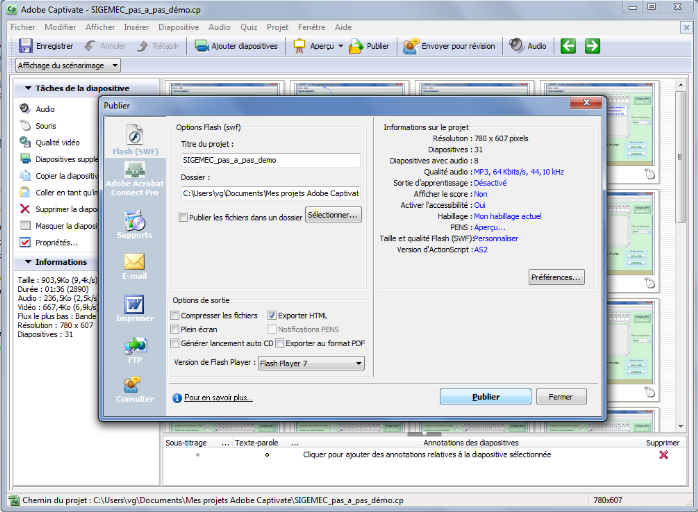Check Générer lancement auto CD
This screenshot has height=512, width=698.
tap(175, 343)
